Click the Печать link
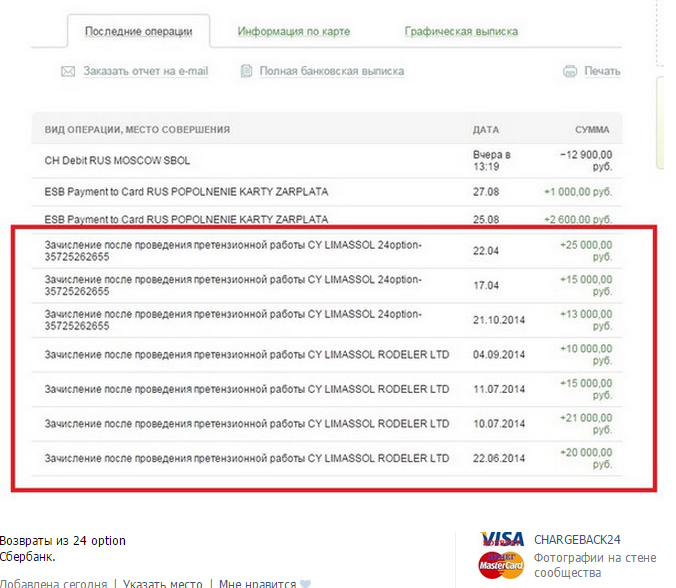The width and height of the screenshot is (676, 588). (x=602, y=72)
